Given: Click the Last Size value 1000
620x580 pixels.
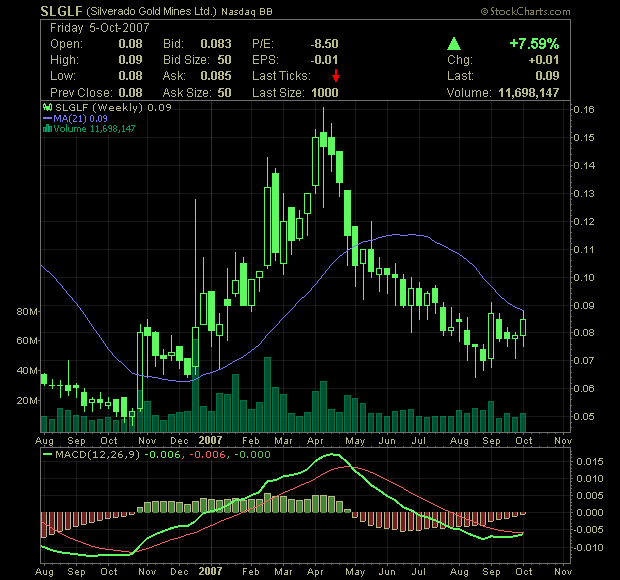Looking at the screenshot, I should pos(325,93).
